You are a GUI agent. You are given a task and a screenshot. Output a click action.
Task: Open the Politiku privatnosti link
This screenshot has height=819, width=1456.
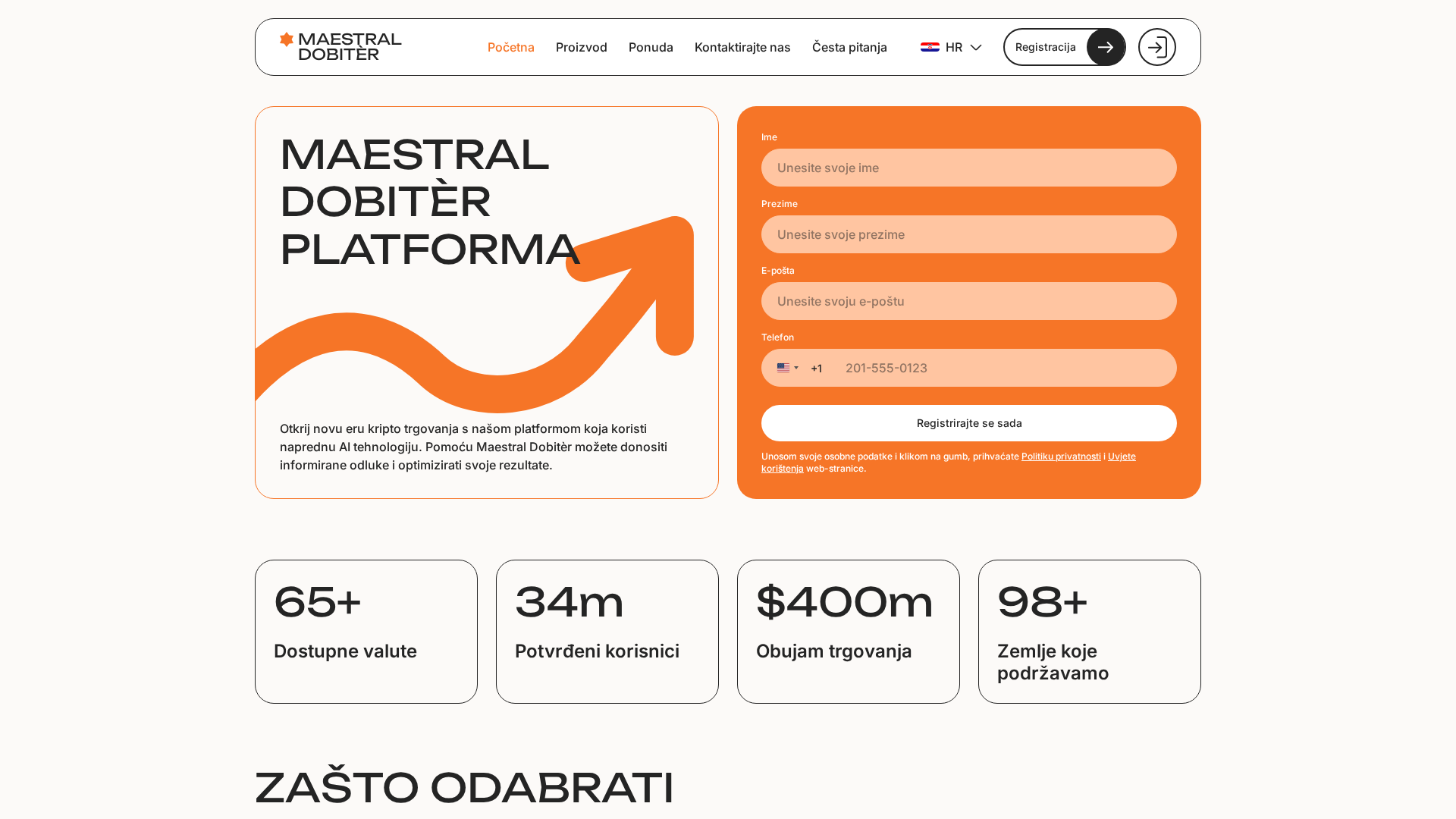click(x=1059, y=456)
